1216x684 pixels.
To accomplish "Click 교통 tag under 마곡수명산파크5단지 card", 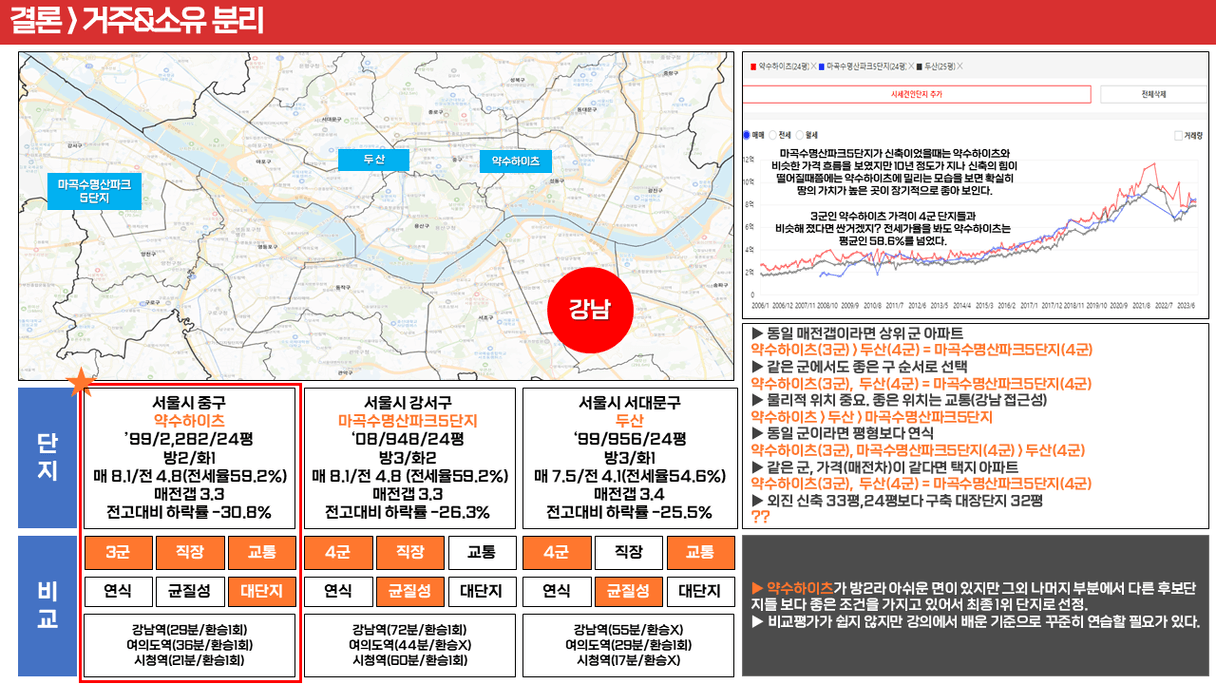I will click(x=482, y=552).
